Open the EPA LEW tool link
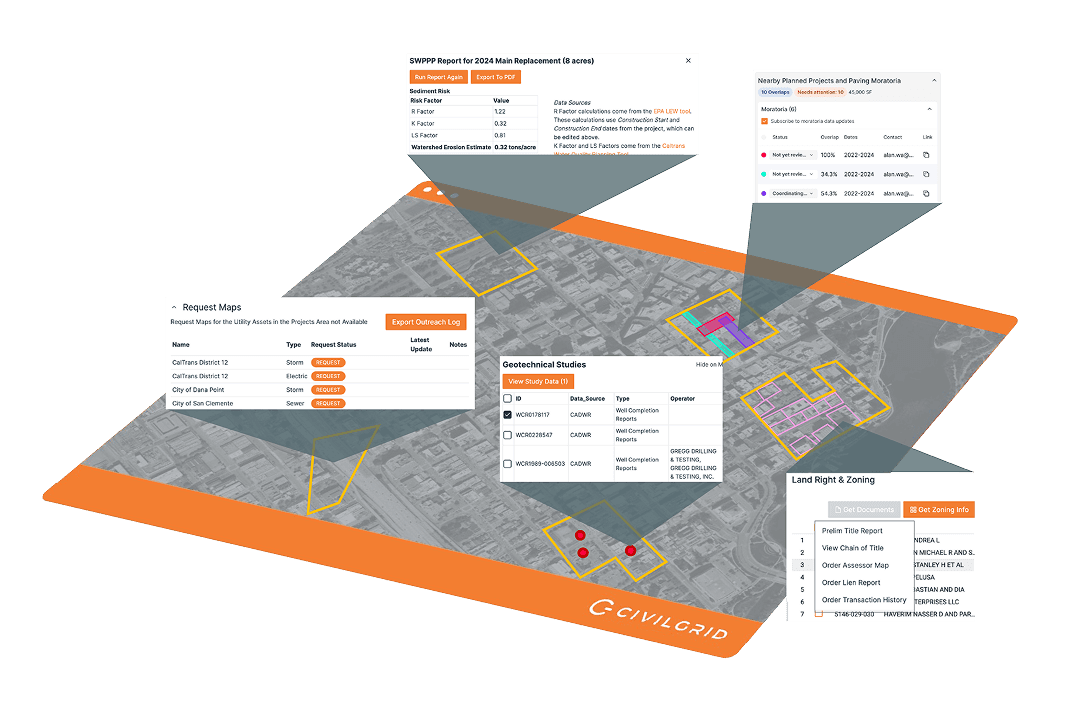Screen dimensions: 1070x710 point(672,111)
